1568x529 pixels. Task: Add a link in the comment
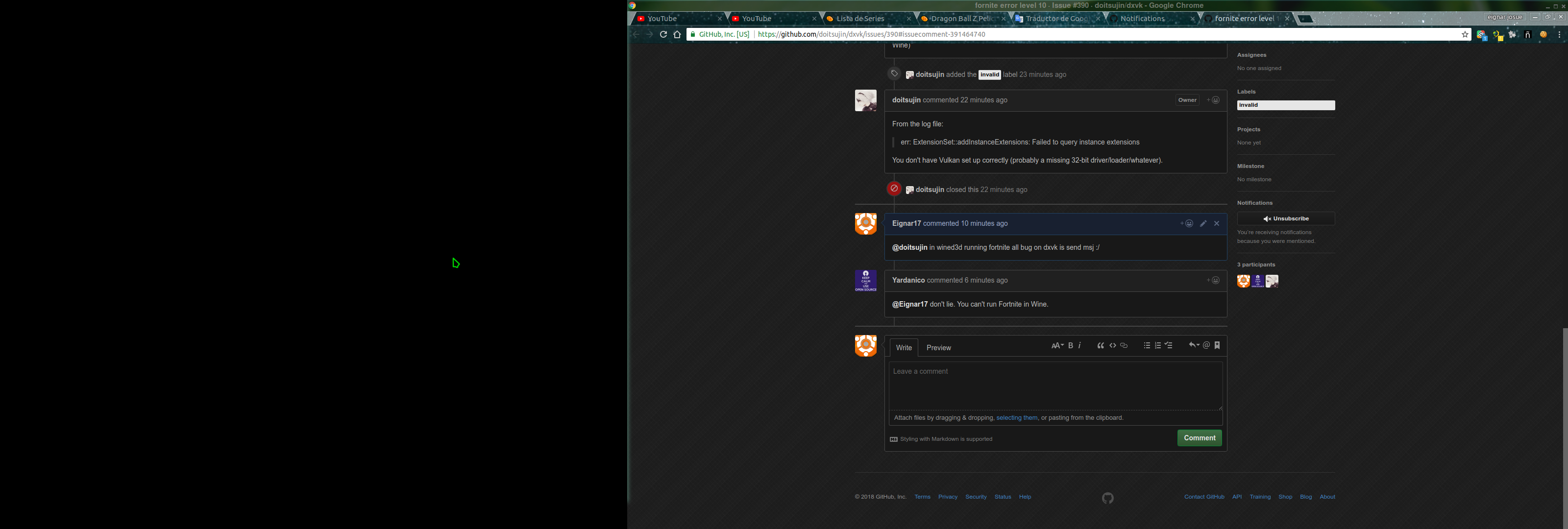[1124, 346]
